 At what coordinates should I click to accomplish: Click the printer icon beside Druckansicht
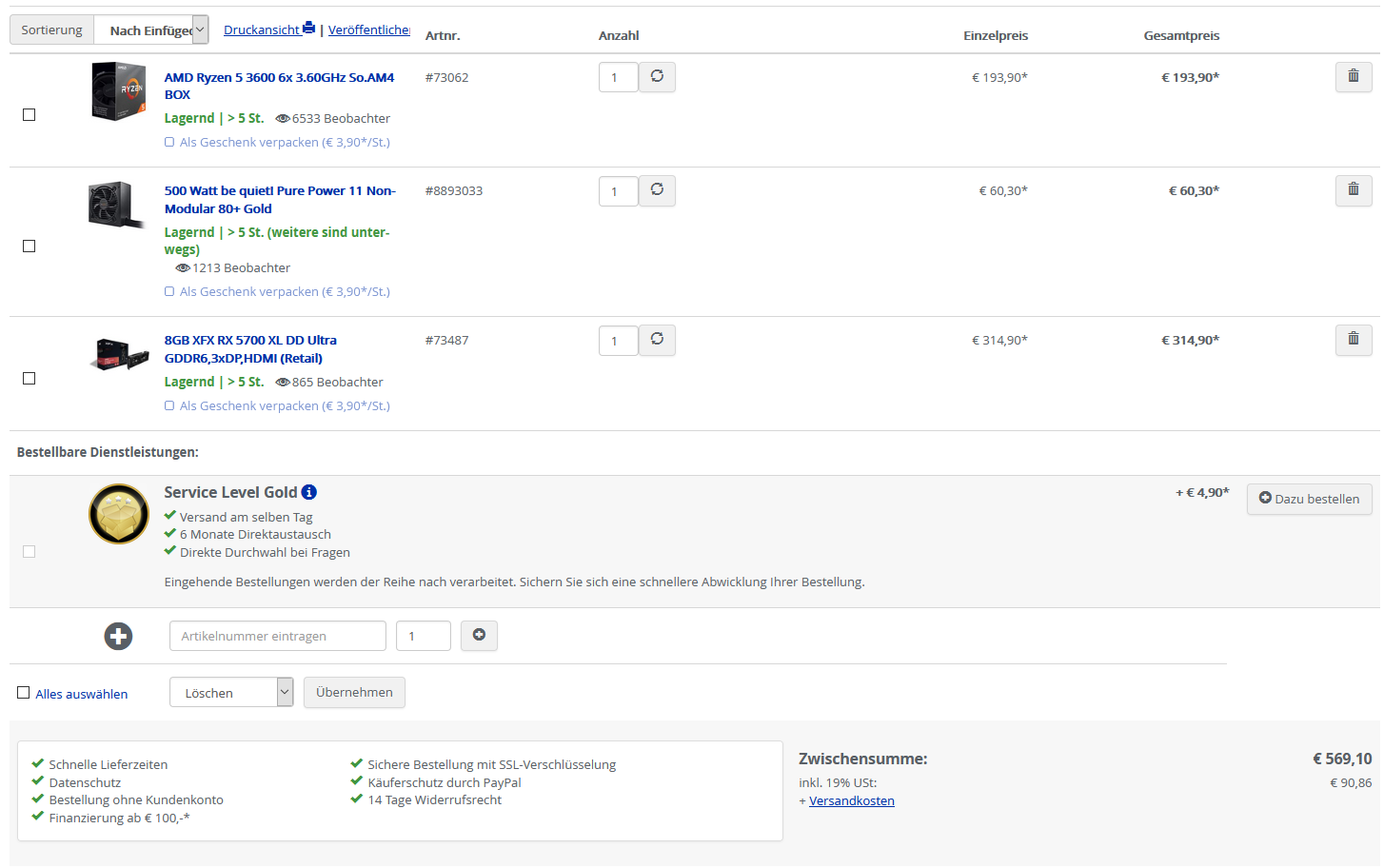[x=308, y=29]
